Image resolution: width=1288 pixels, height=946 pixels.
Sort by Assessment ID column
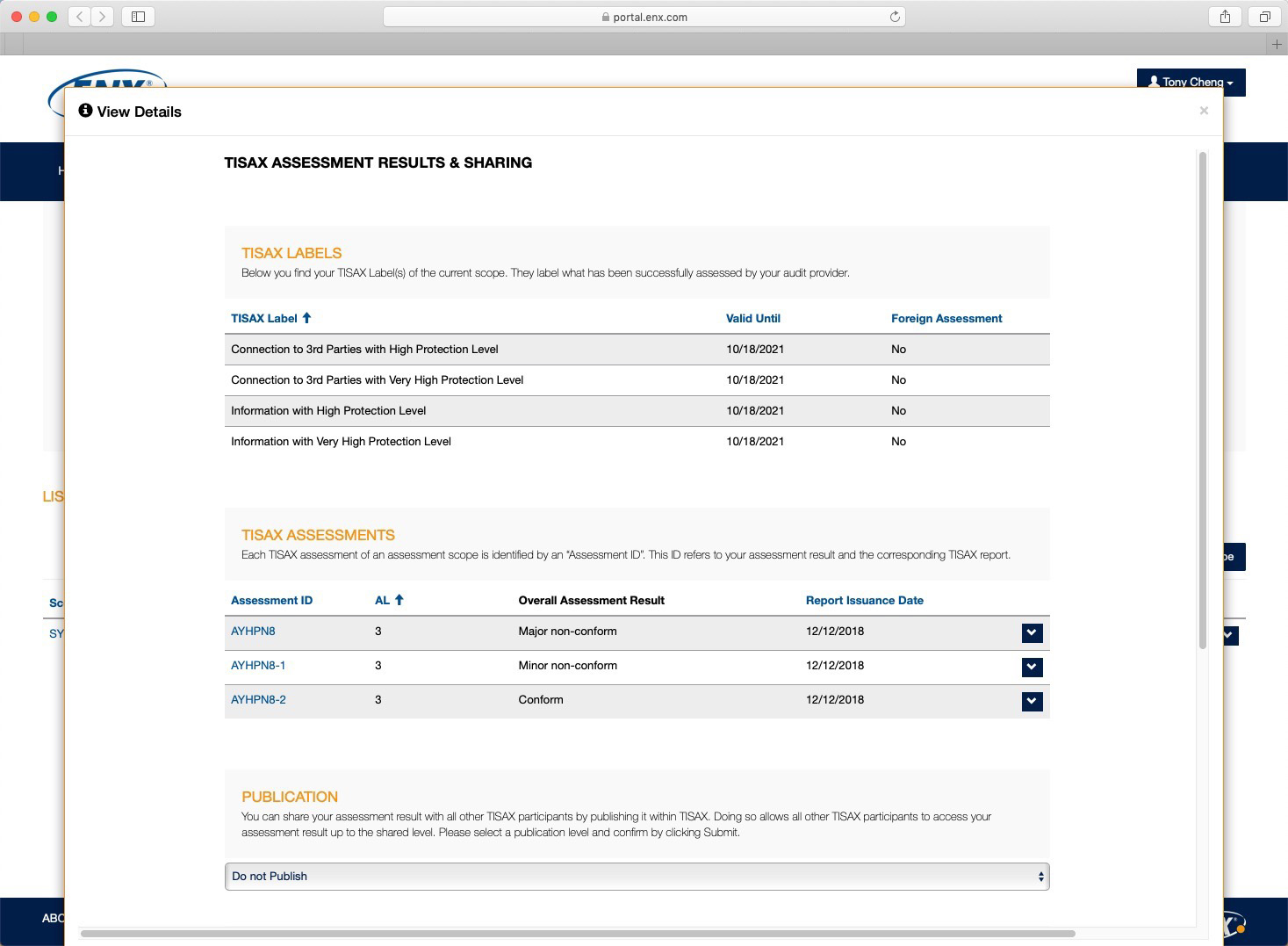point(271,600)
